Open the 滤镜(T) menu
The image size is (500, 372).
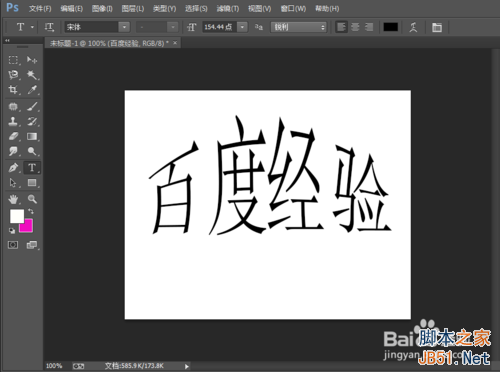pyautogui.click(x=228, y=8)
